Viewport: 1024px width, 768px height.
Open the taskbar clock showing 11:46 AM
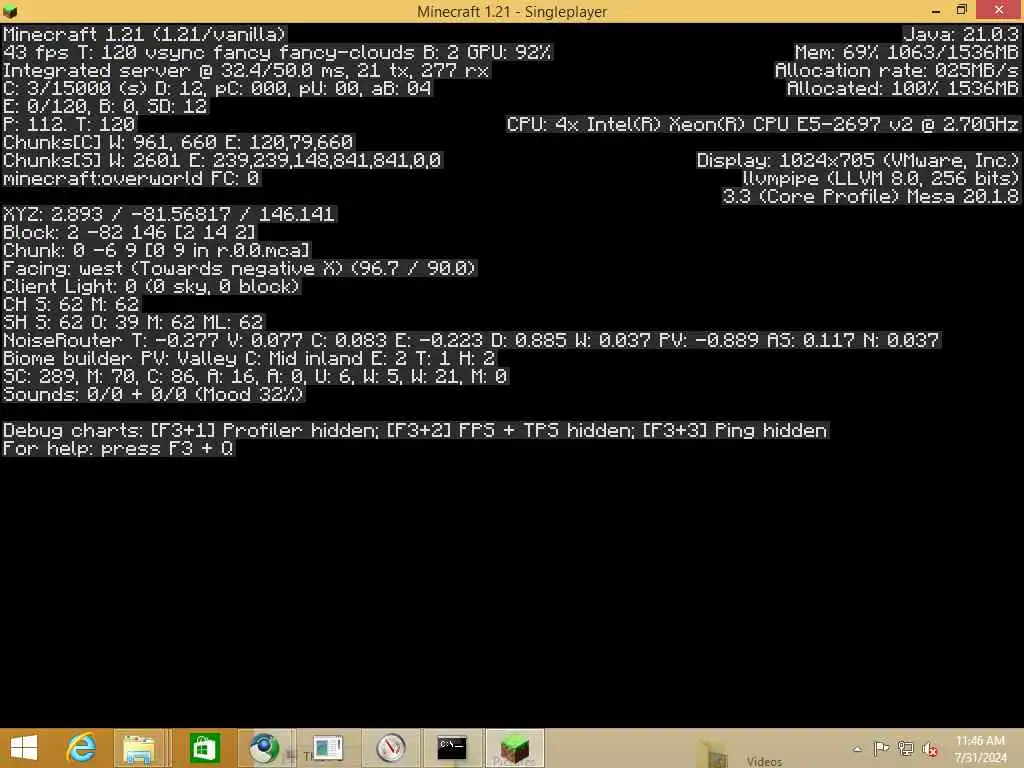[980, 749]
